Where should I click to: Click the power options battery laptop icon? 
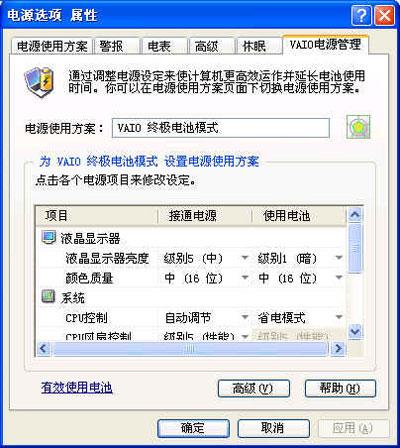39,81
